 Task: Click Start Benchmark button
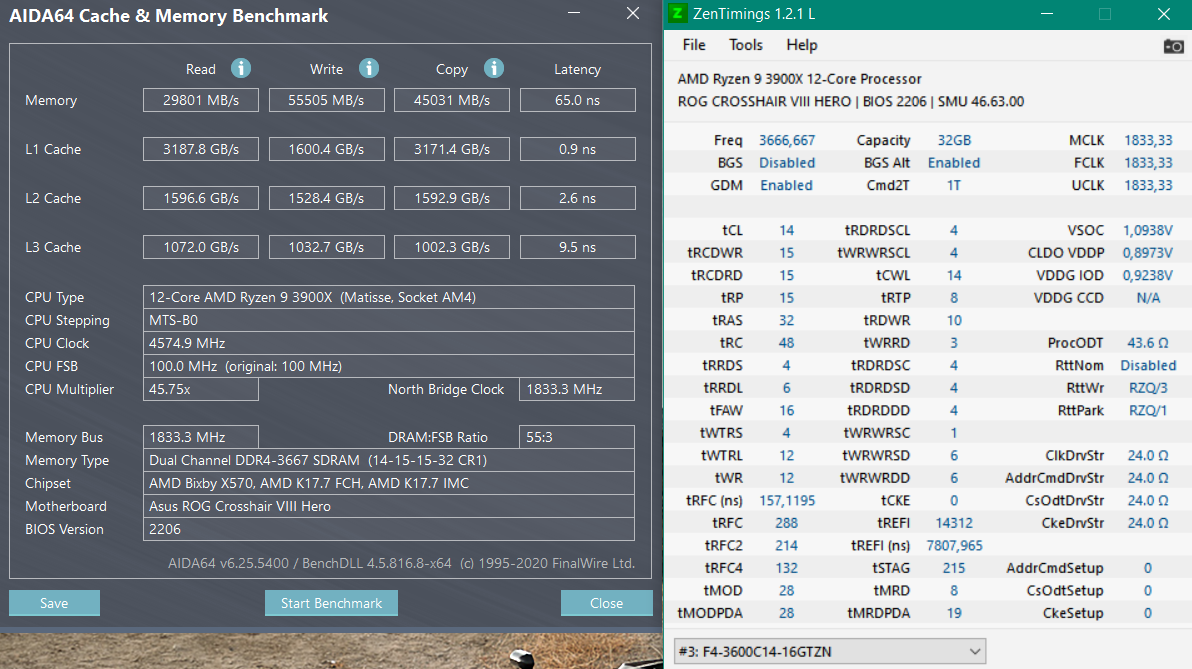pyautogui.click(x=331, y=603)
